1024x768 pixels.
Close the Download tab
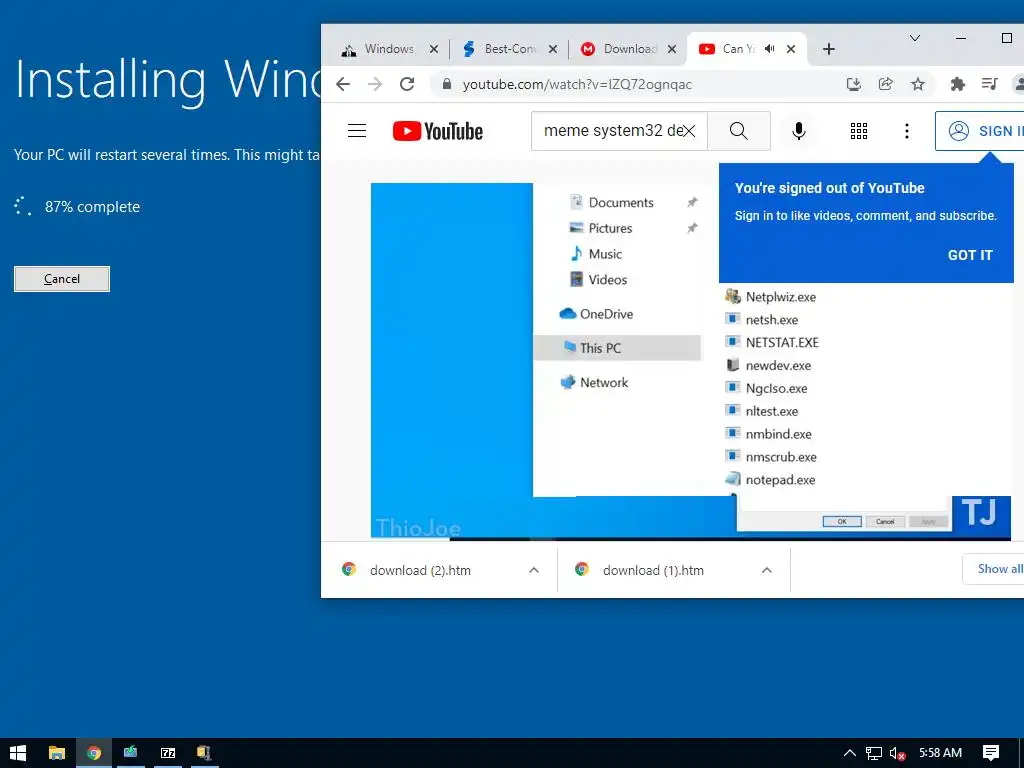tap(671, 49)
